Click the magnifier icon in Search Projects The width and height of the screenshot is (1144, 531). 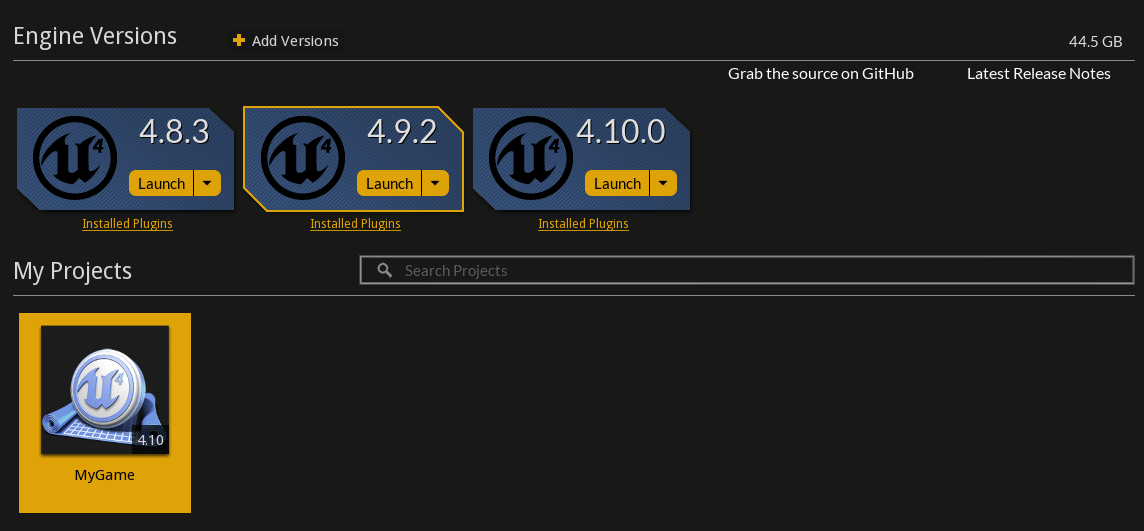(x=385, y=271)
